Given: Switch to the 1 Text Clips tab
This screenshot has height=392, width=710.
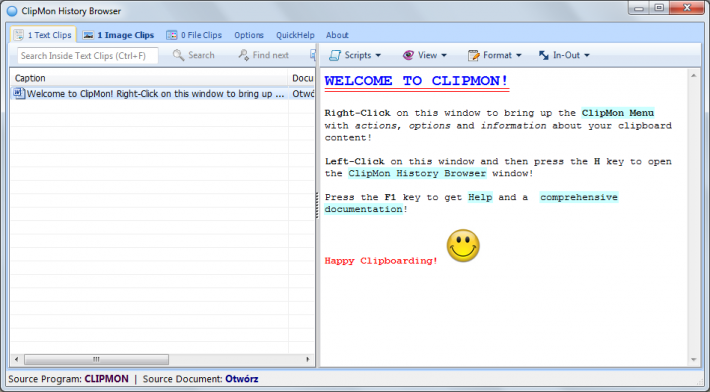Looking at the screenshot, I should 43,35.
